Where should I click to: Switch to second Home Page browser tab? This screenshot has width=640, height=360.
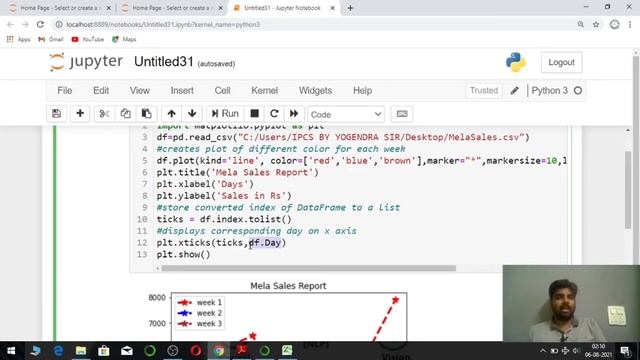(171, 8)
